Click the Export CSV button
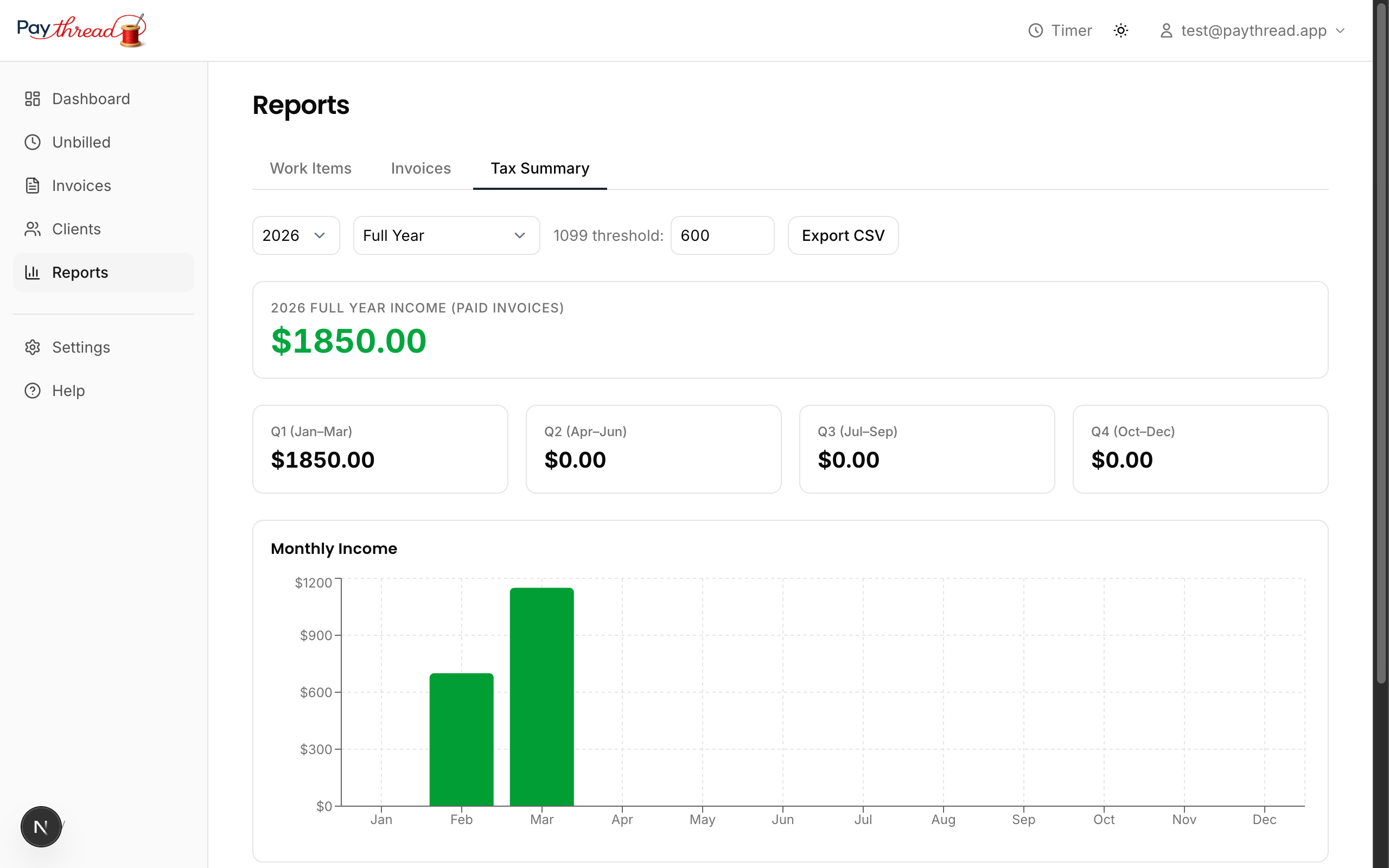Screen dimensions: 1389x868 tap(842, 235)
